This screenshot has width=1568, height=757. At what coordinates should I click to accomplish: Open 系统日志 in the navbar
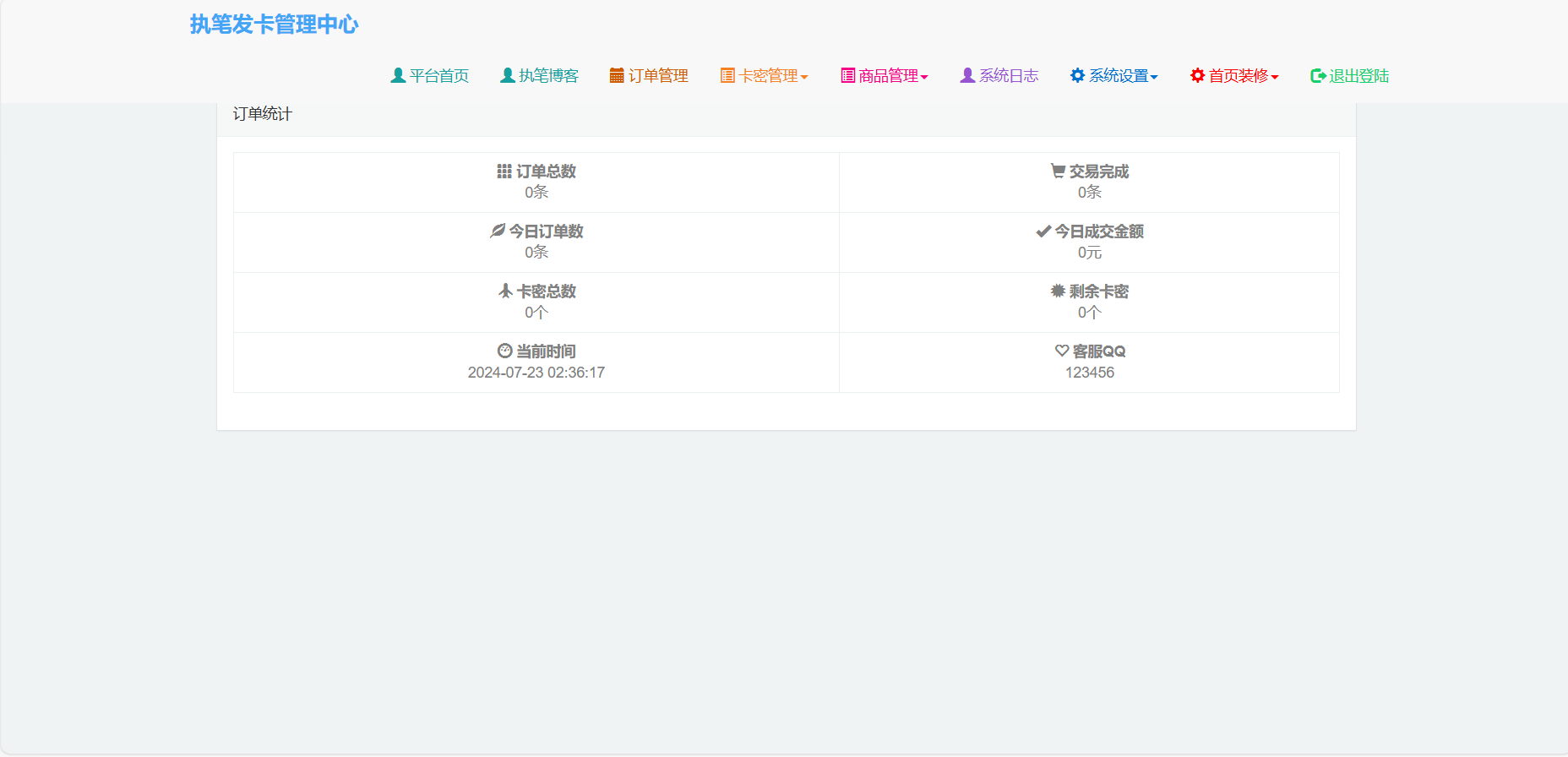point(1009,76)
